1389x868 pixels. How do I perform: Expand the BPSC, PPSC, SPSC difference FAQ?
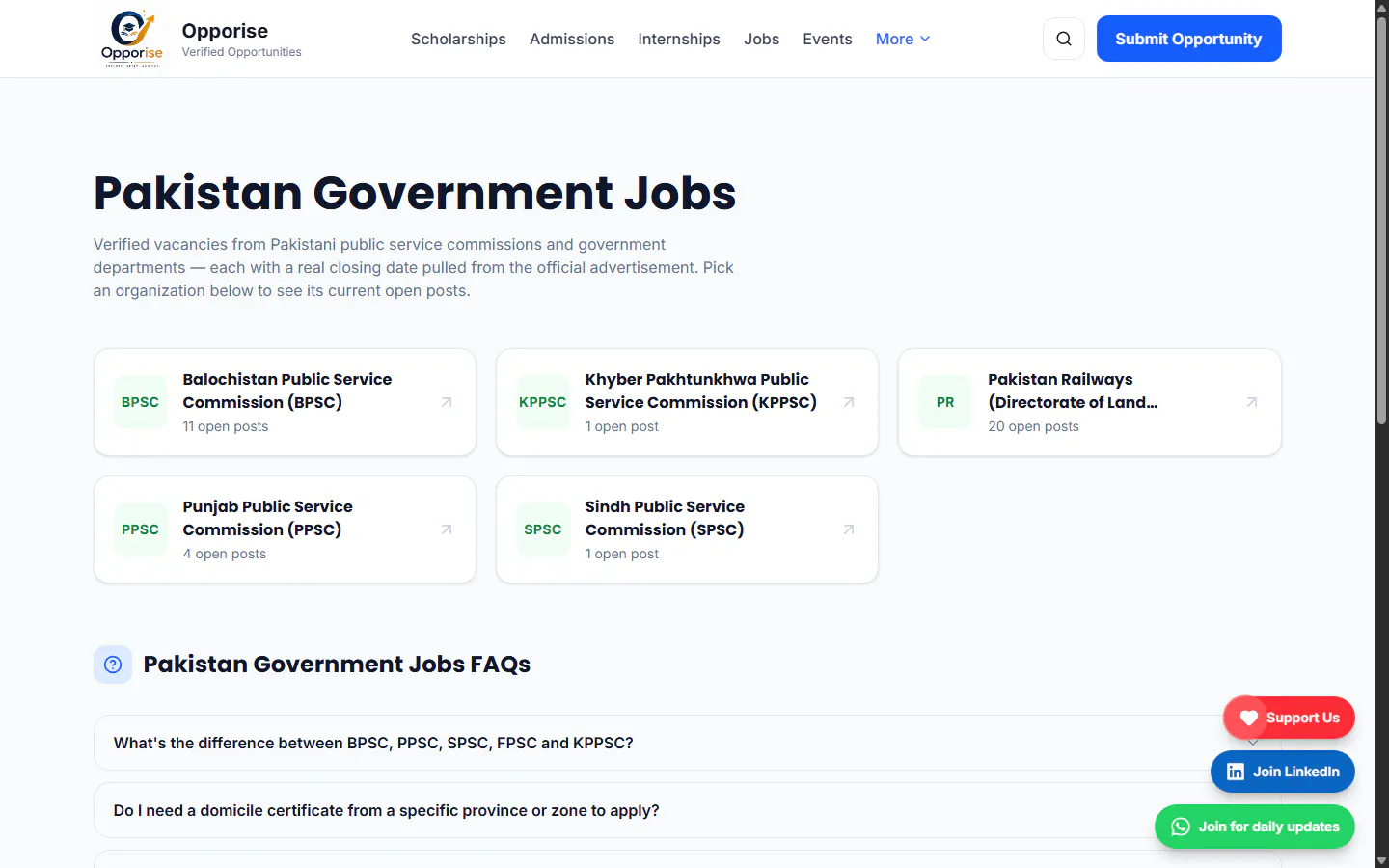687,743
